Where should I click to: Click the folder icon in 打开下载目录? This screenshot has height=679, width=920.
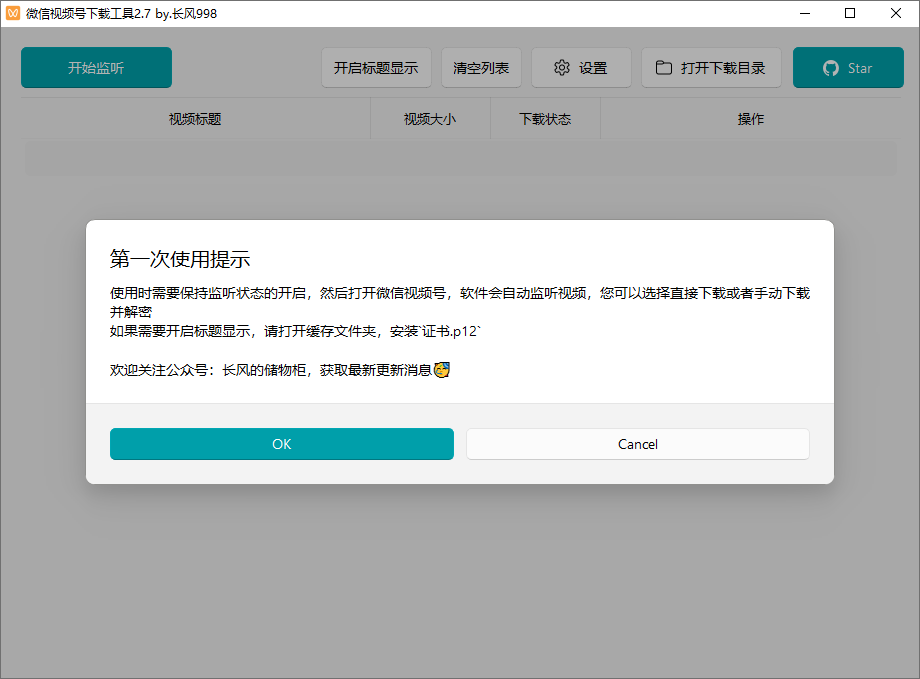(x=664, y=67)
